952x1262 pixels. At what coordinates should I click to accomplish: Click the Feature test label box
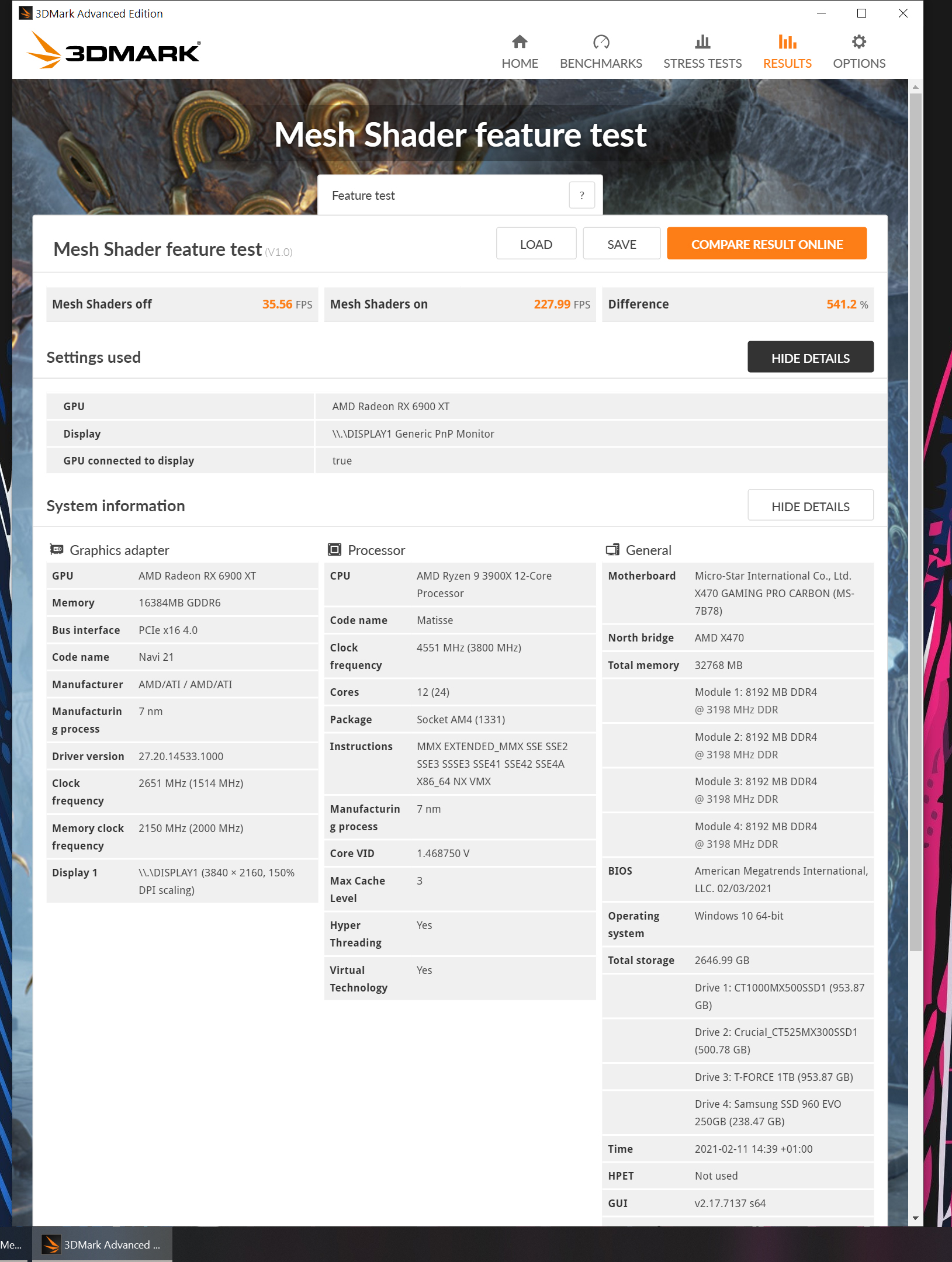coord(460,195)
